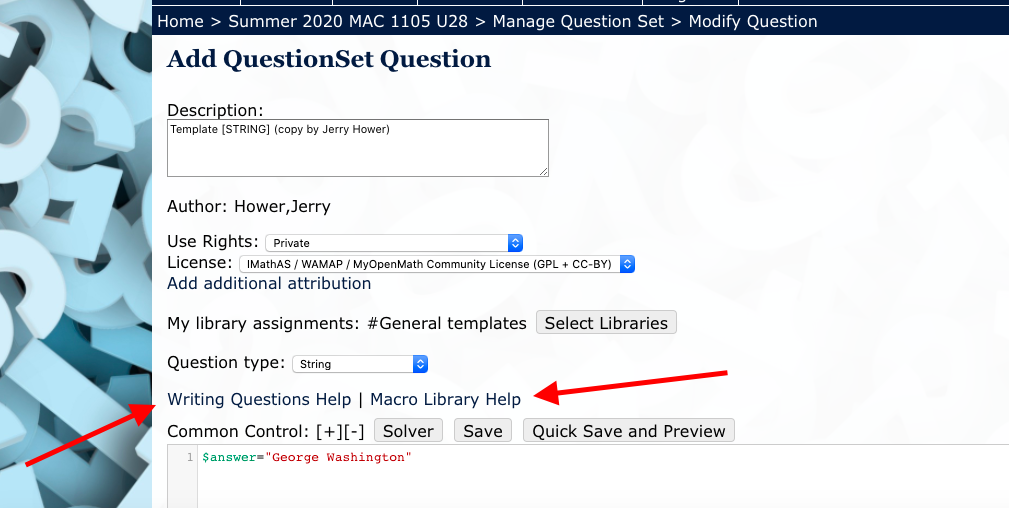The image size is (1009, 508).
Task: Open the Use Rights dropdown
Action: click(x=394, y=243)
